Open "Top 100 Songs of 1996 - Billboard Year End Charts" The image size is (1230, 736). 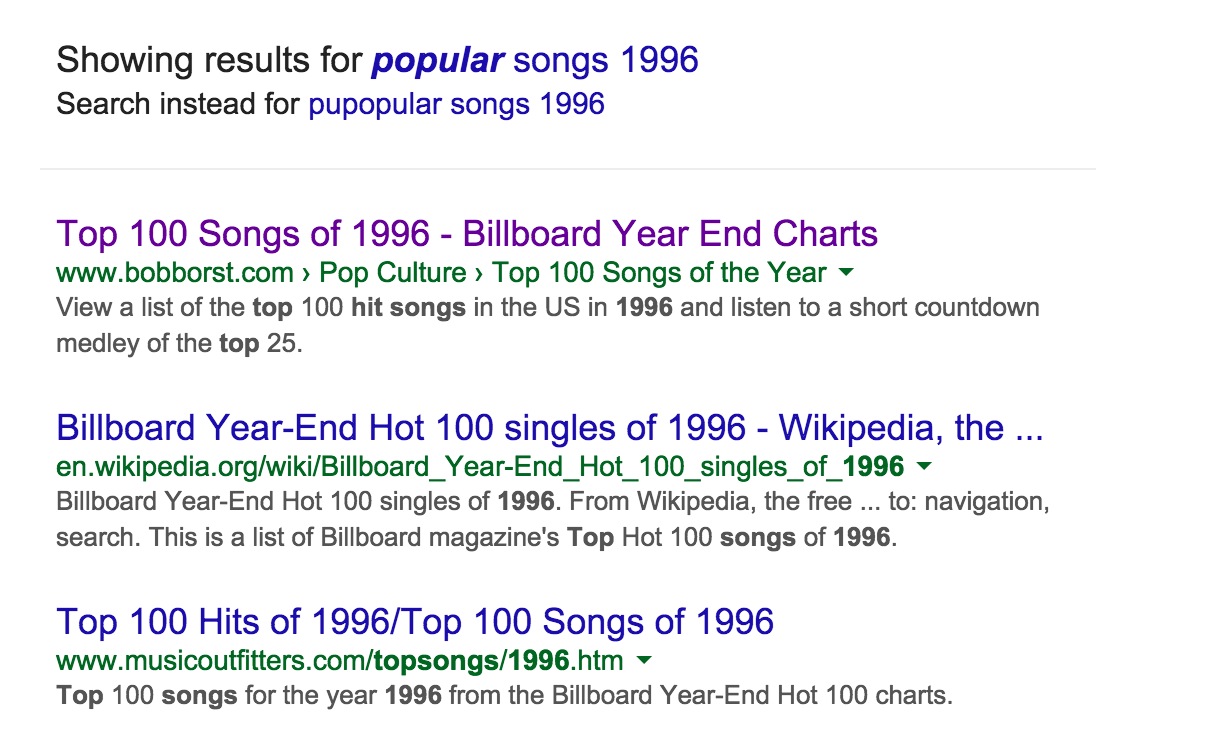(x=467, y=234)
